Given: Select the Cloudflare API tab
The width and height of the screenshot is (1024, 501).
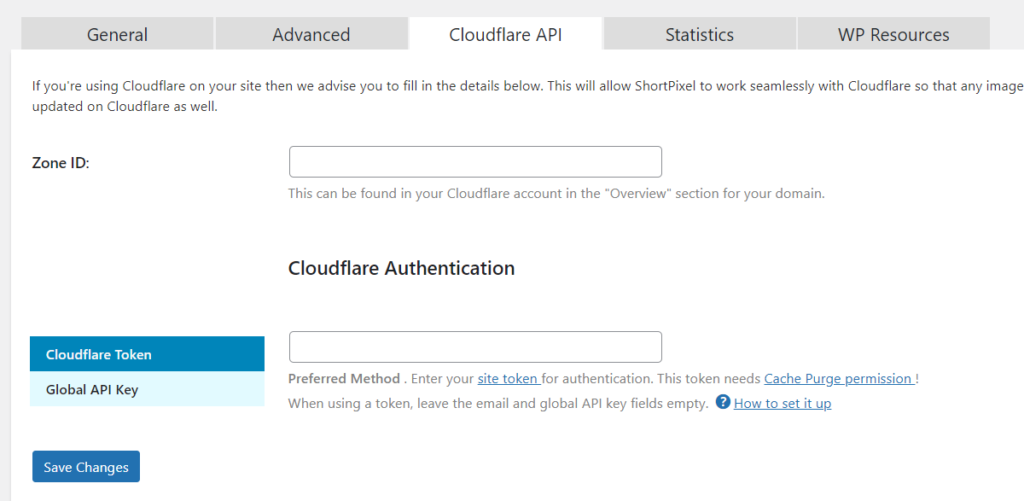Looking at the screenshot, I should (505, 34).
